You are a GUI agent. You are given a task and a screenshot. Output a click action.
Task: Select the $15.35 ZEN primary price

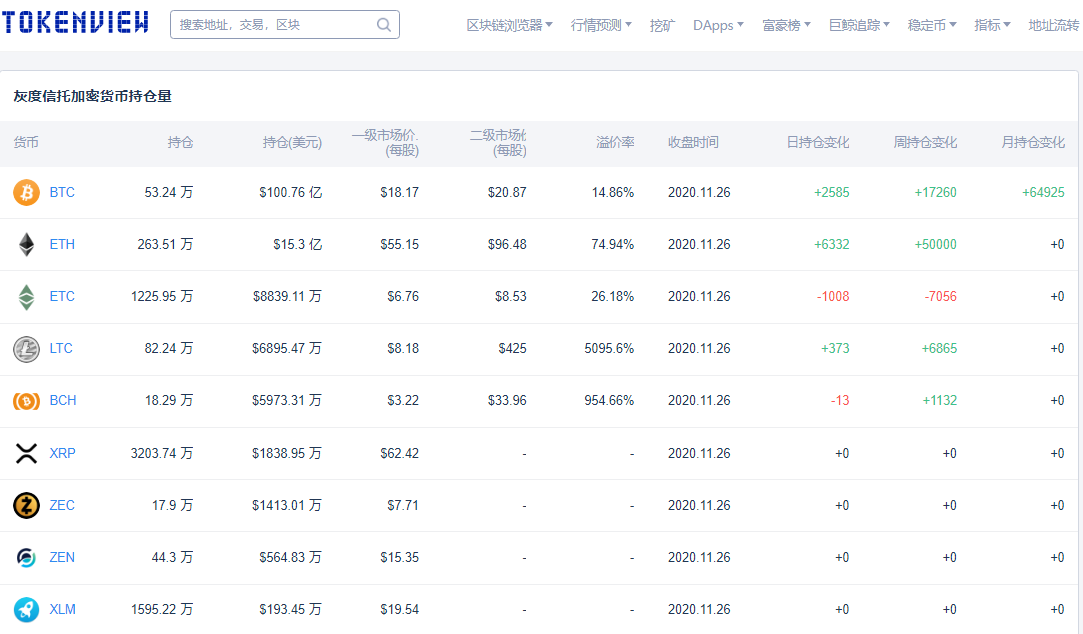click(399, 557)
